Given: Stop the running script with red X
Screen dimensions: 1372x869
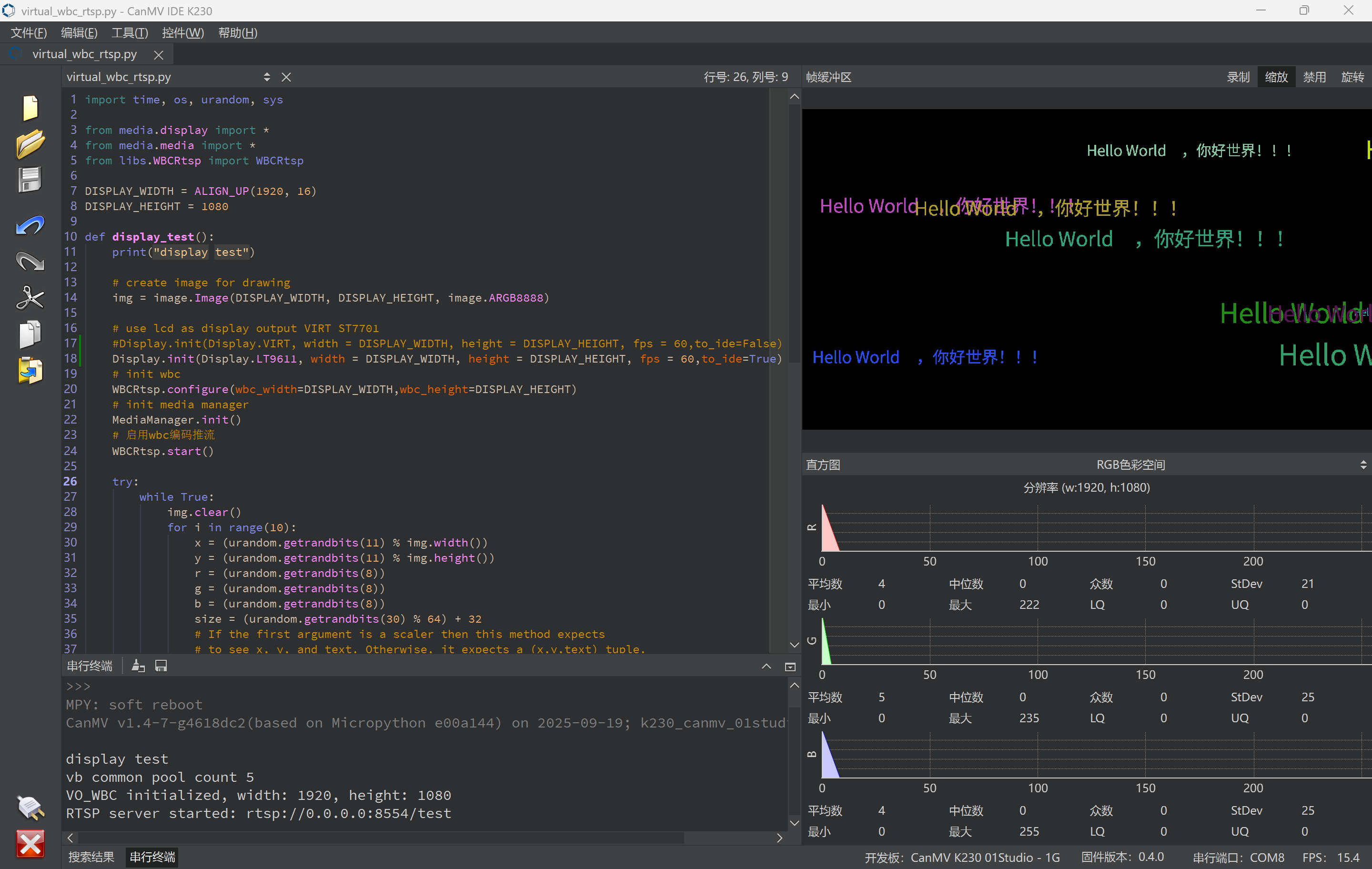Looking at the screenshot, I should pyautogui.click(x=30, y=844).
